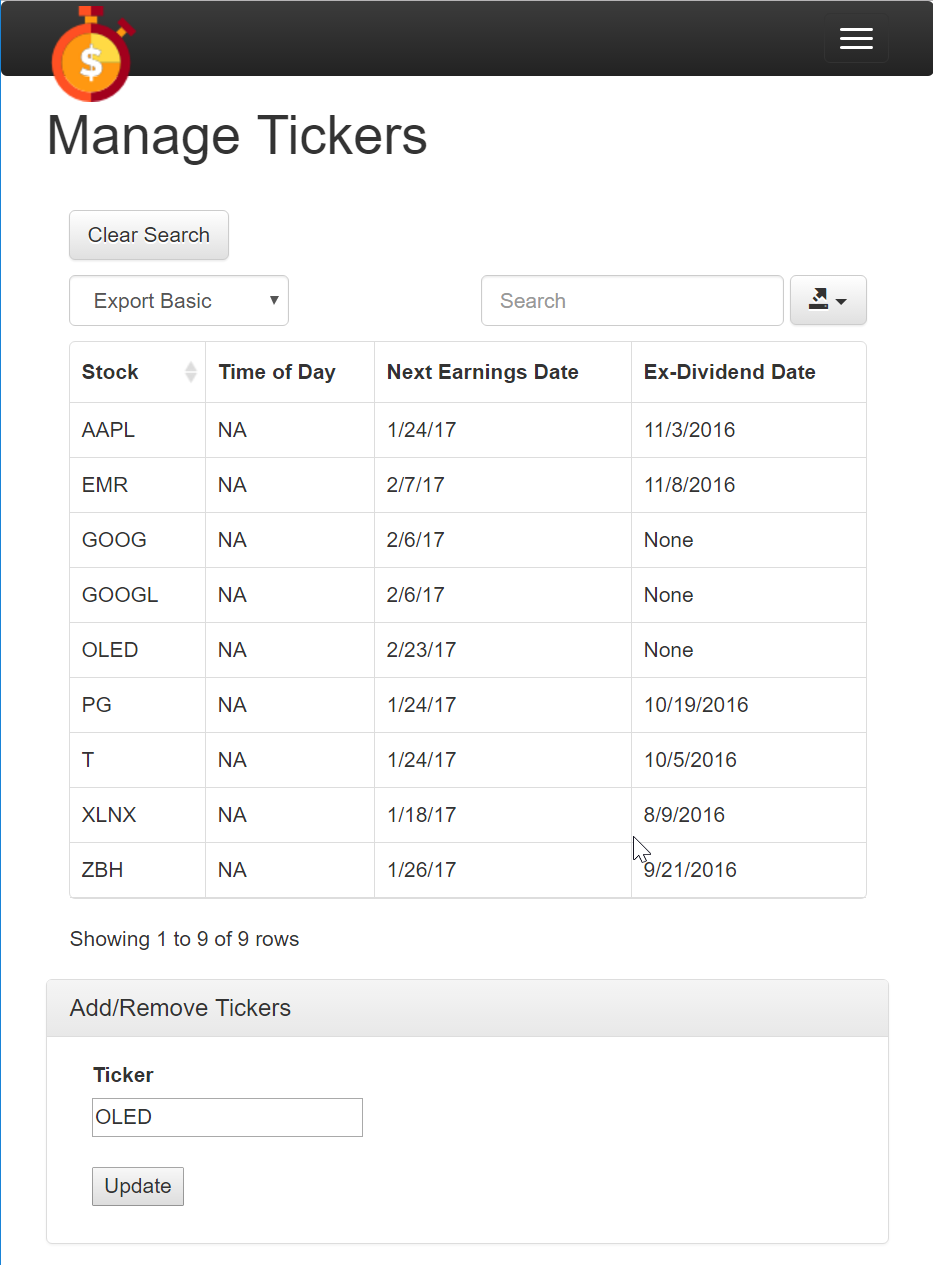Open the Export Basic dropdown
This screenshot has width=933, height=1265.
pos(179,301)
